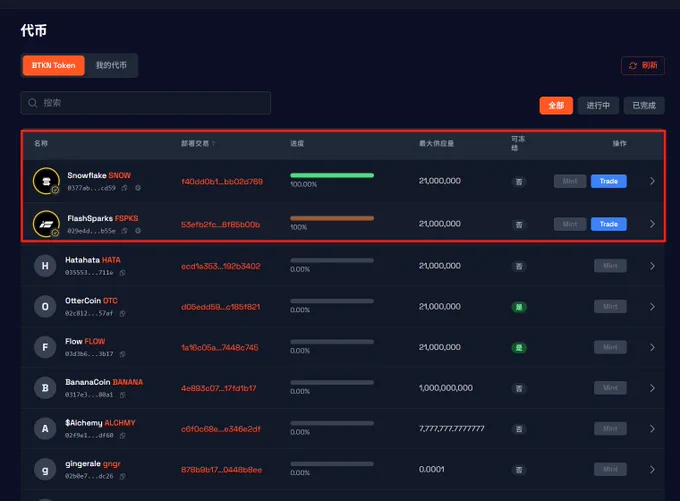Image resolution: width=680 pixels, height=501 pixels.
Task: Focus the 搜索 search input field
Action: click(x=146, y=103)
